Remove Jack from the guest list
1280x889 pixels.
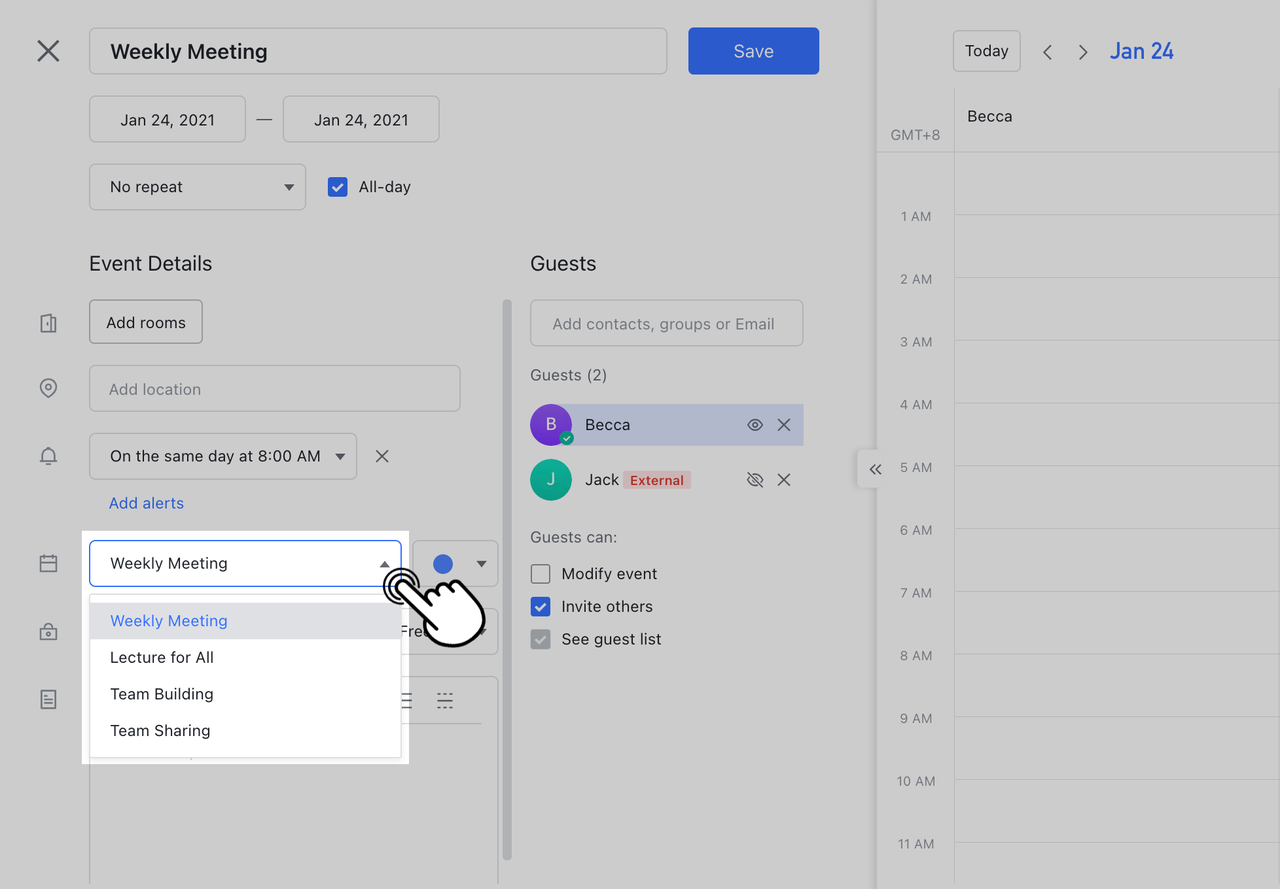point(784,480)
